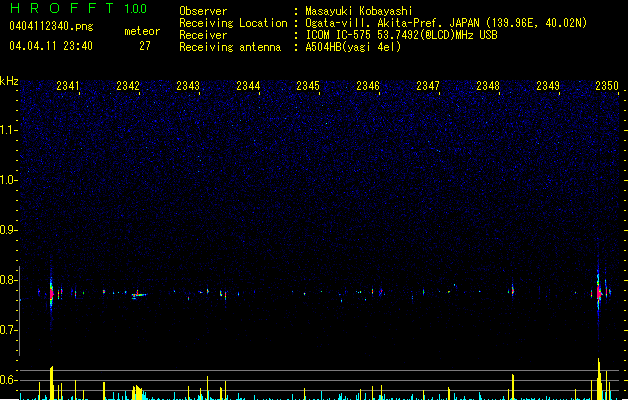This screenshot has width=629, height=400.
Task: Click the HROFFT program title text
Action: (x=62, y=8)
